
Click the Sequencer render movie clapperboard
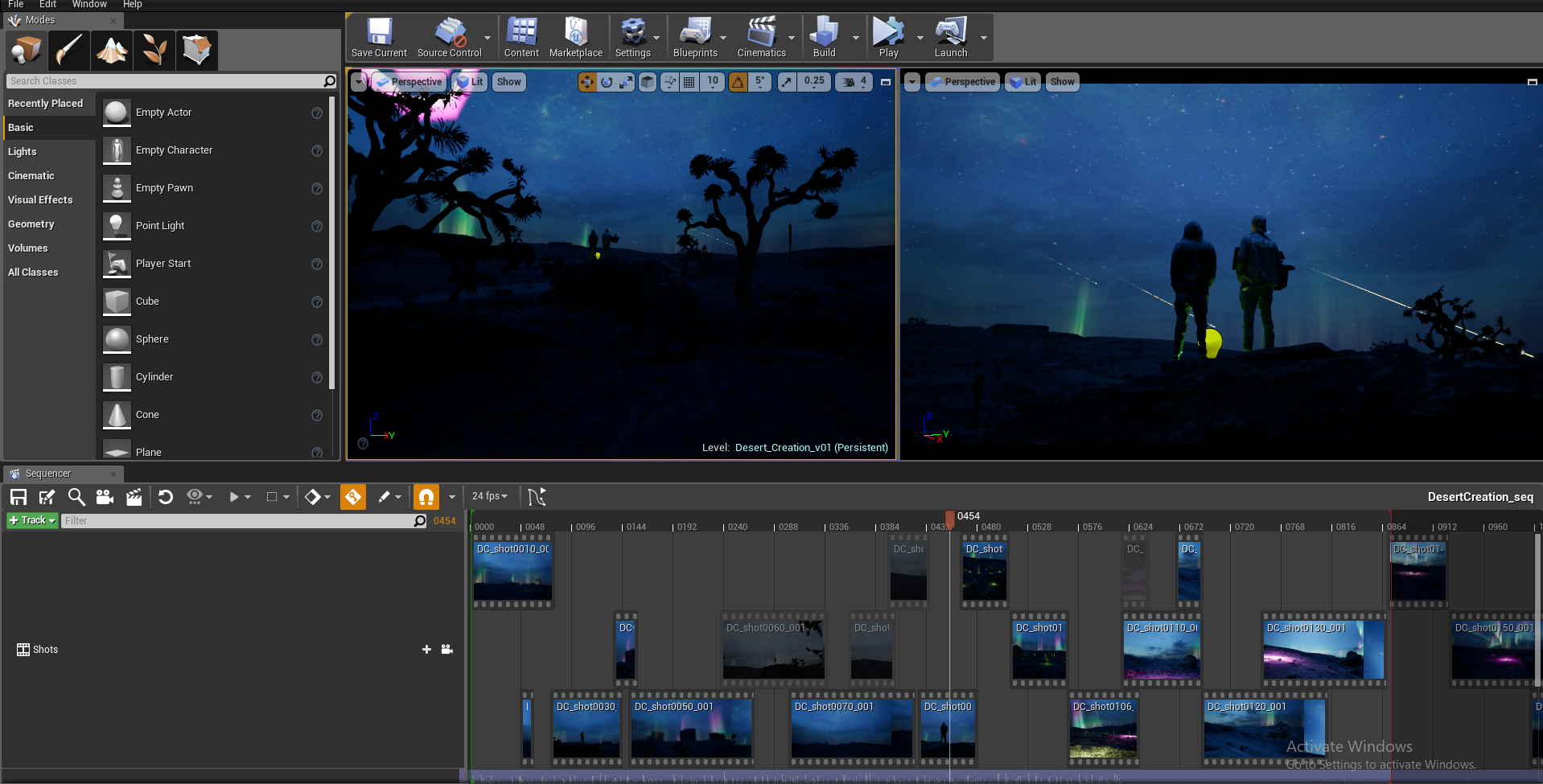[134, 497]
